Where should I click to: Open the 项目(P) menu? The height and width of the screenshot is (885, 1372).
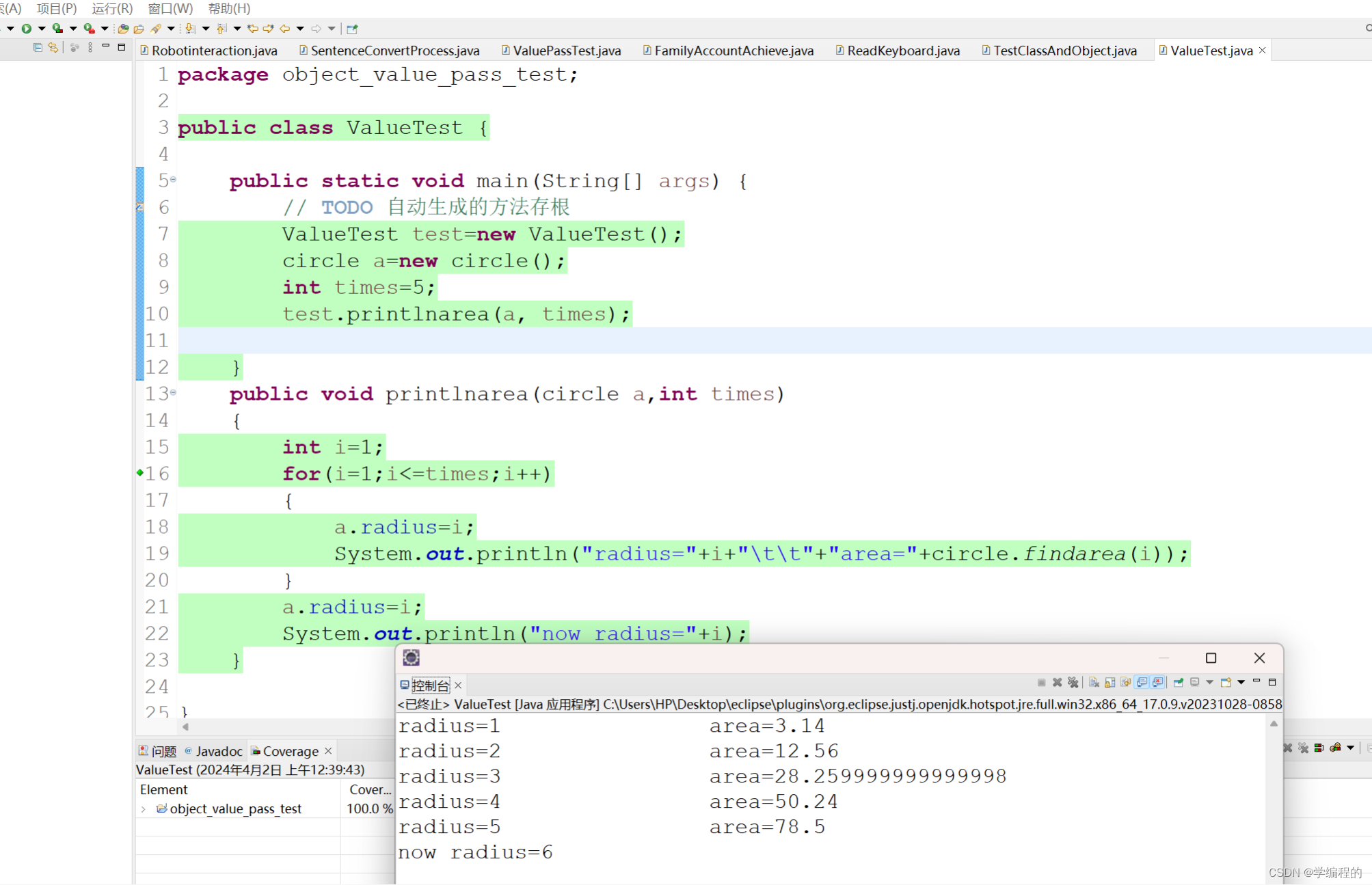click(56, 8)
